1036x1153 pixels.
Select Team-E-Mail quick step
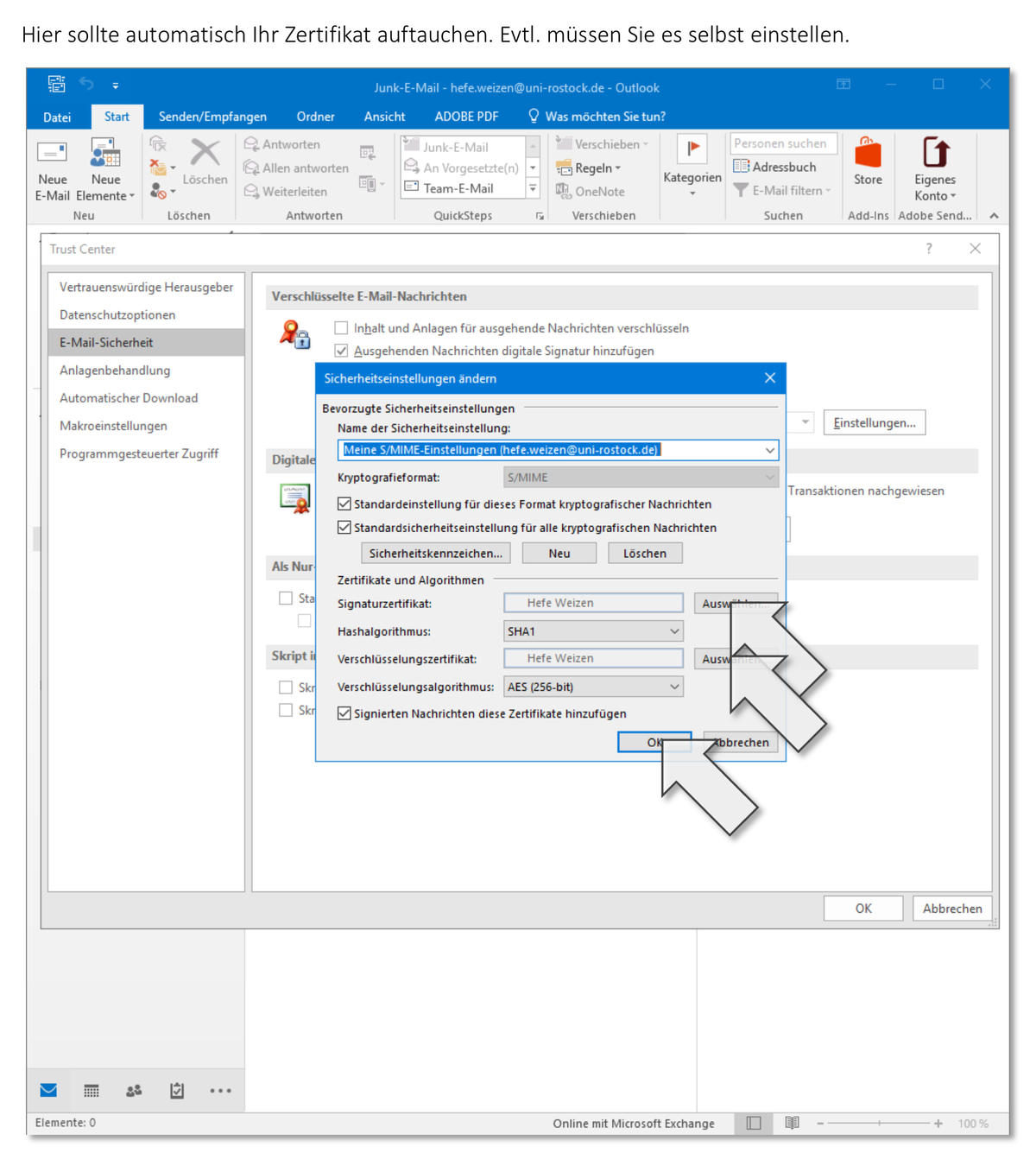[x=463, y=188]
